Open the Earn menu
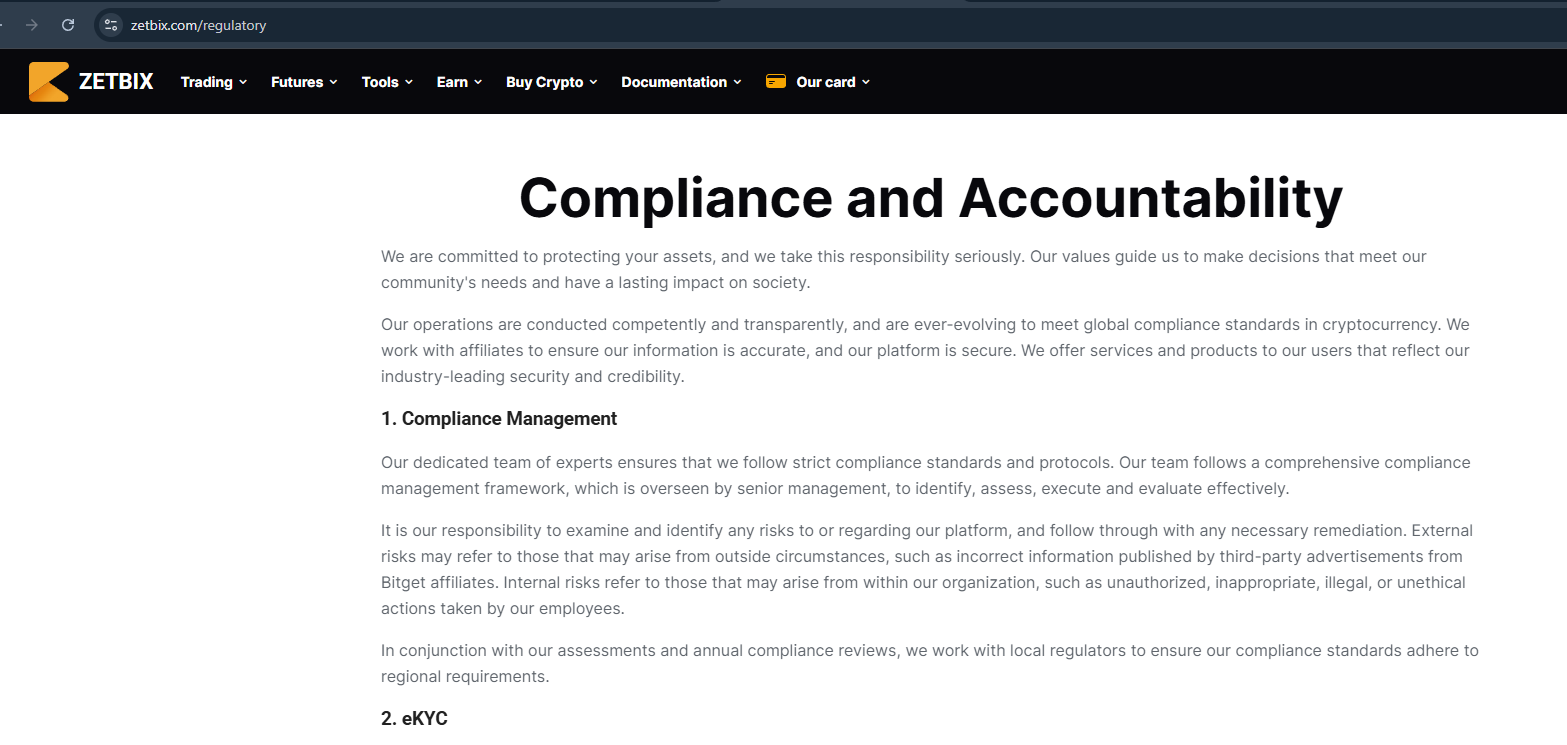1567x745 pixels. (459, 82)
